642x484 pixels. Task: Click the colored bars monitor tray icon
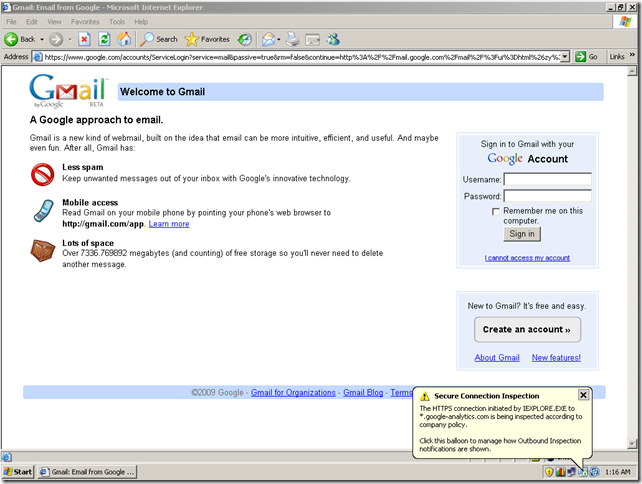[x=560, y=472]
